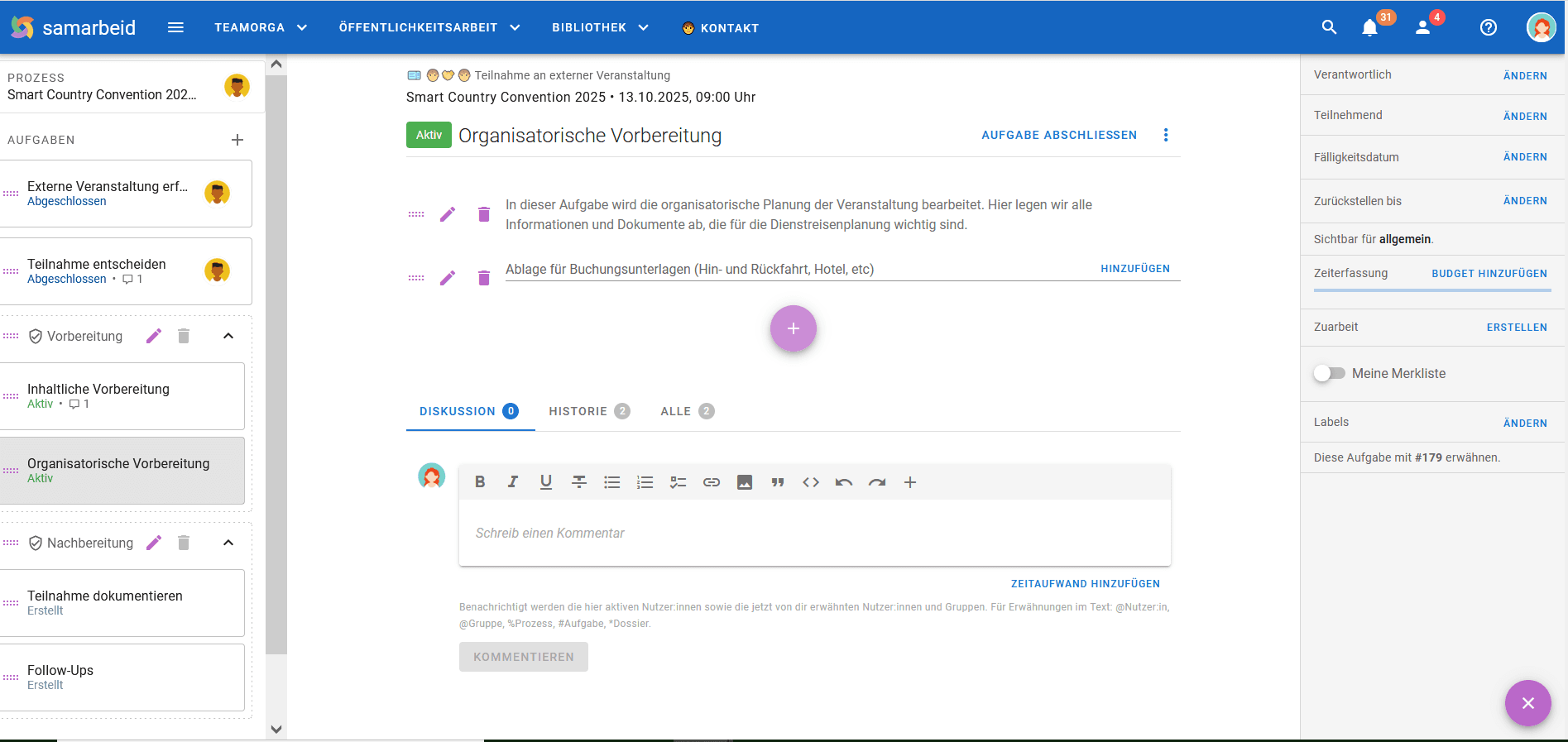
Task: Collapse the Nachbereitung task group
Action: point(228,543)
